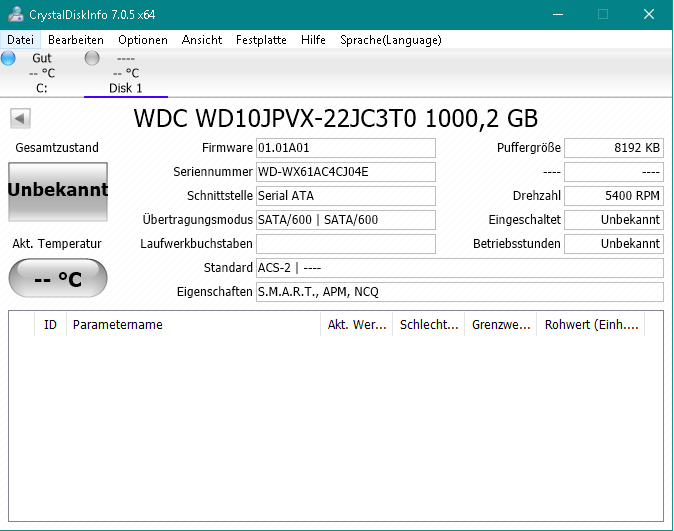Screen dimensions: 674x531
Task: Click the CrystalDiskInfo app icon in title bar
Action: pyautogui.click(x=15, y=14)
